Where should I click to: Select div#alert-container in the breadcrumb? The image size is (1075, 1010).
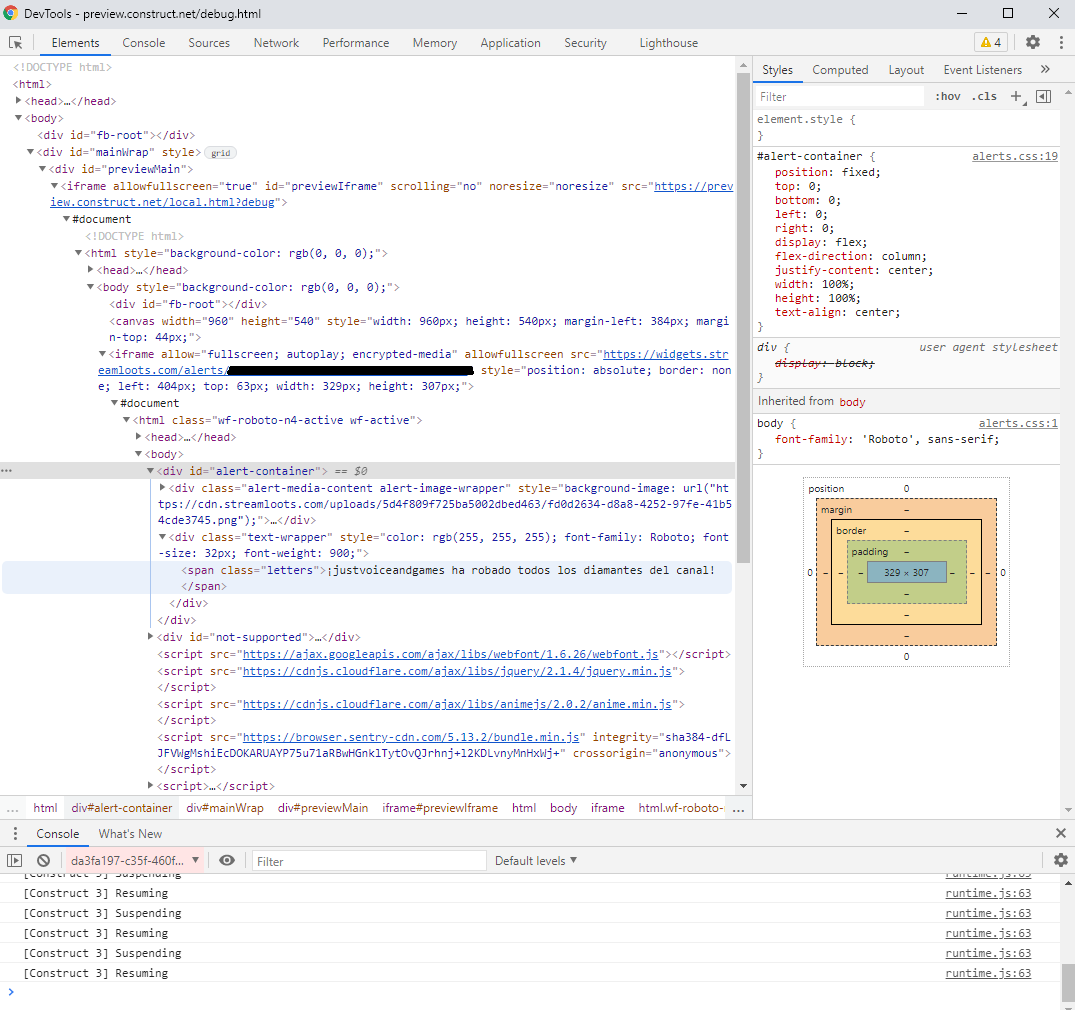(x=121, y=808)
